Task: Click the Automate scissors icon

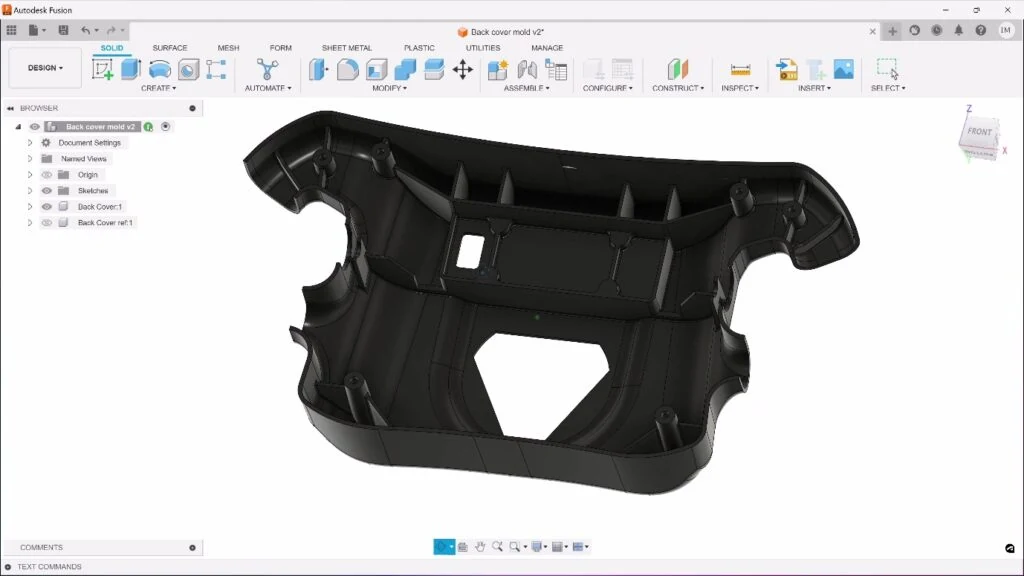Action: 267,69
